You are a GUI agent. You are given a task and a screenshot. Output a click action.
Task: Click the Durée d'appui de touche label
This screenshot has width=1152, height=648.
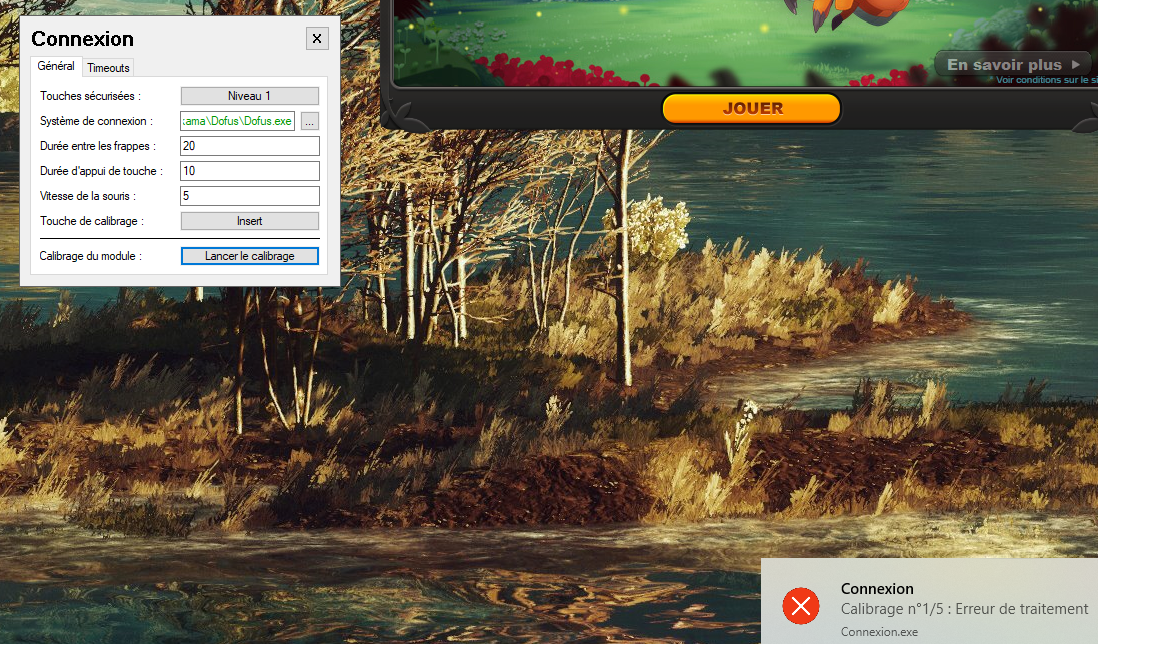[x=101, y=171]
